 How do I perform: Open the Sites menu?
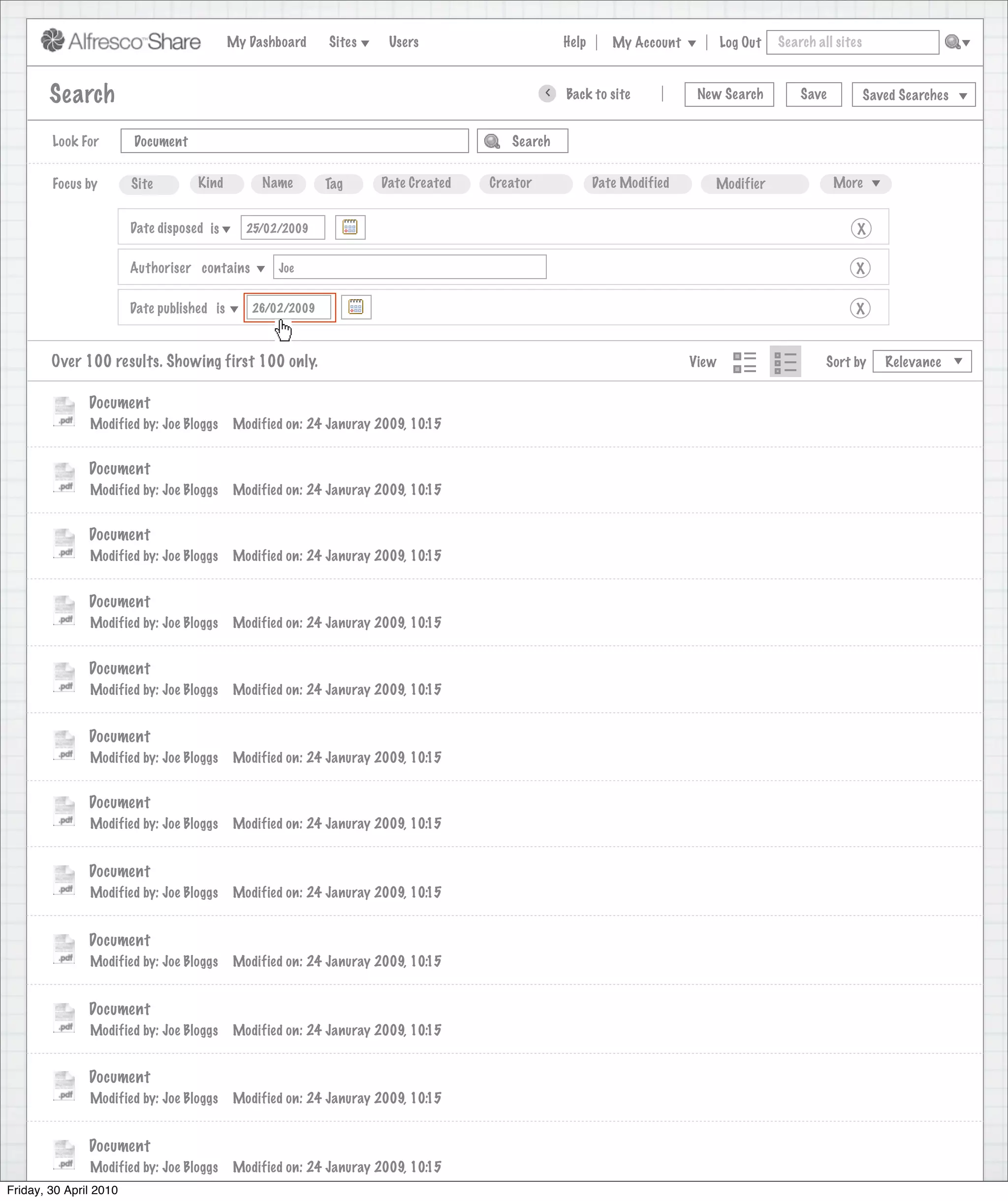[348, 42]
